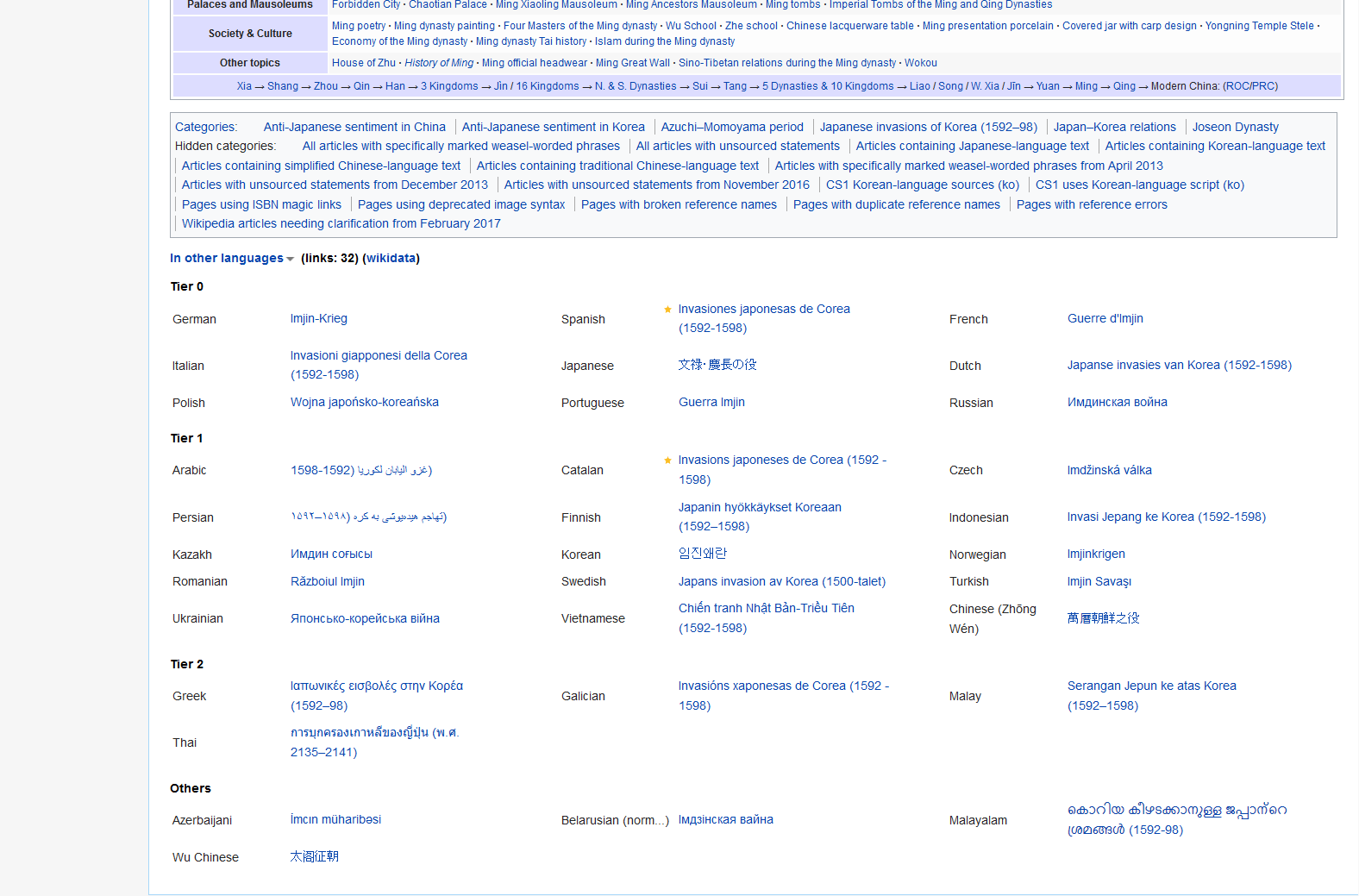Open Anti-Japanese sentiment in China category
Image resolution: width=1359 pixels, height=896 pixels.
tap(354, 127)
